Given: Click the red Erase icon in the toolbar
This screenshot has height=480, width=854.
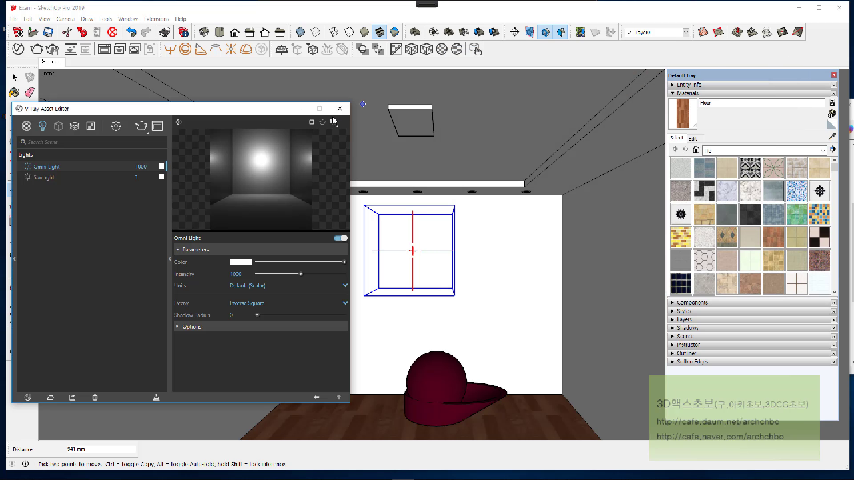Looking at the screenshot, I should tap(112, 32).
